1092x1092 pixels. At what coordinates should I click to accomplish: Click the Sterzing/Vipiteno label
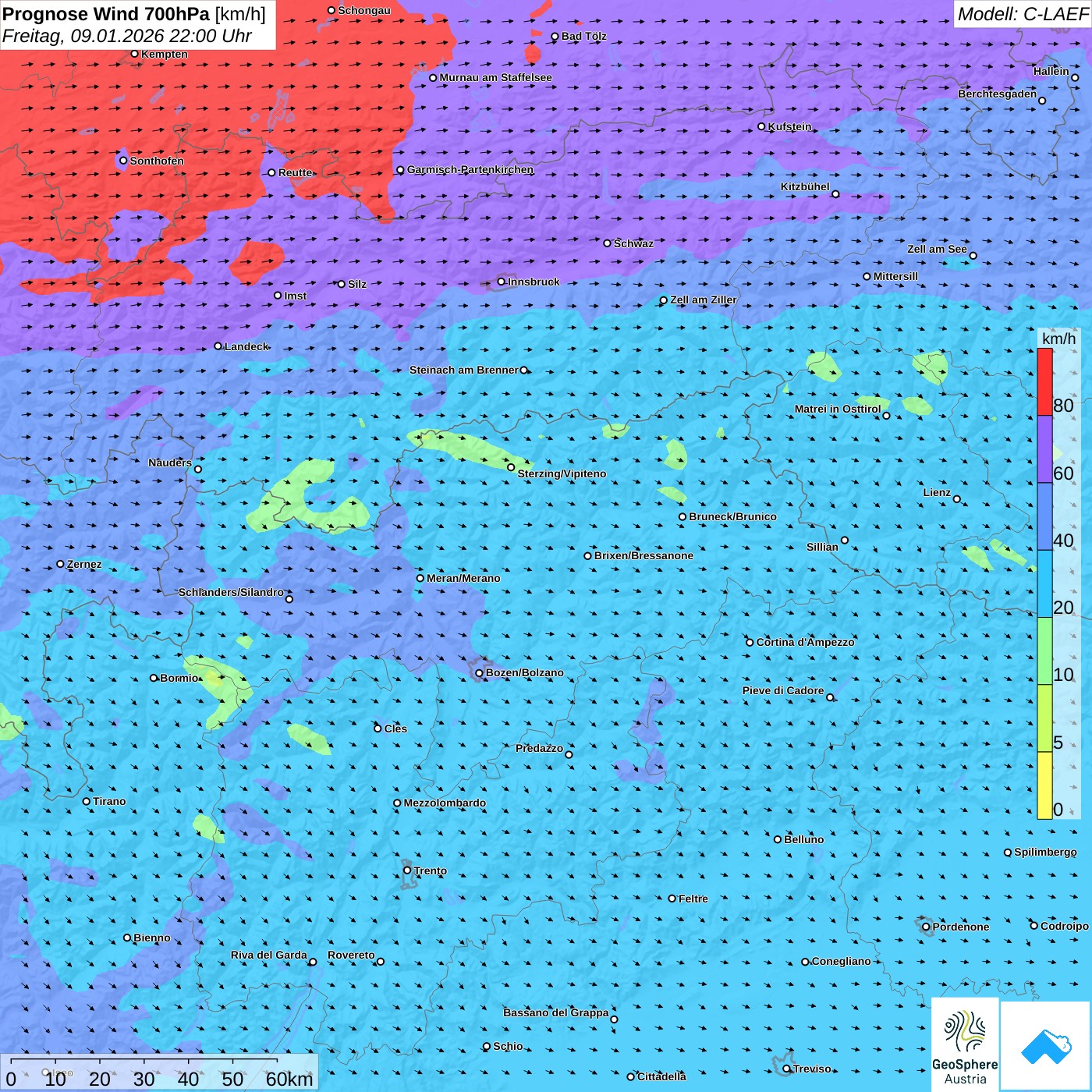pyautogui.click(x=562, y=473)
